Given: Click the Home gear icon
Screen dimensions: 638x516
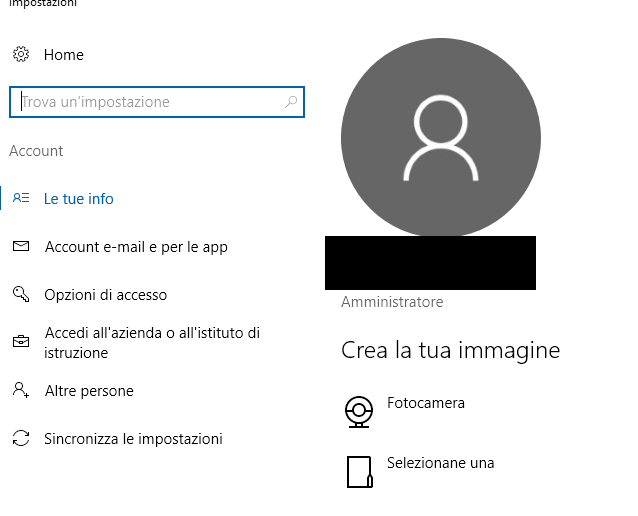Looking at the screenshot, I should tap(21, 54).
